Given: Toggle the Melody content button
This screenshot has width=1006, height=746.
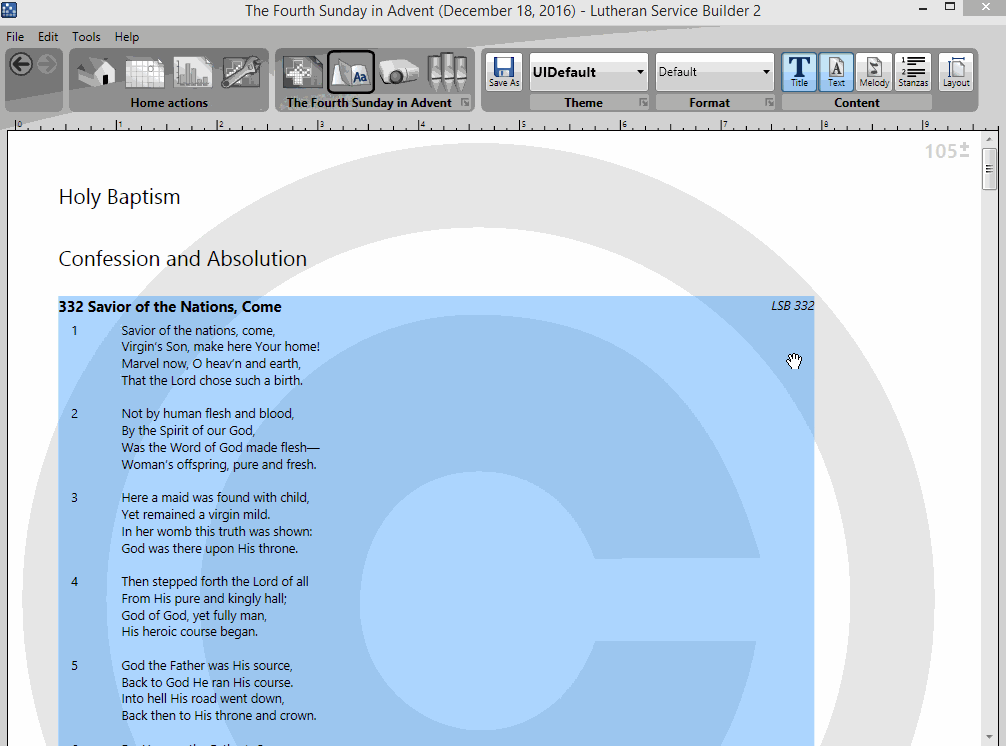Looking at the screenshot, I should click(x=874, y=71).
